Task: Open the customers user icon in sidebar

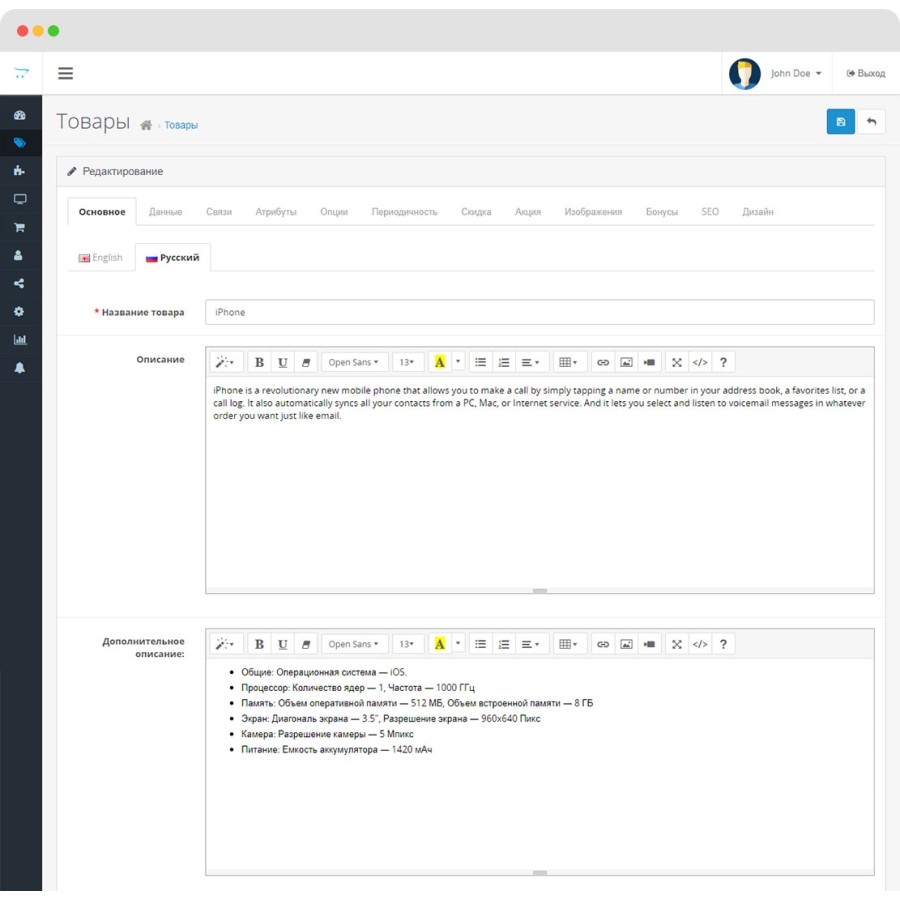Action: point(18,255)
